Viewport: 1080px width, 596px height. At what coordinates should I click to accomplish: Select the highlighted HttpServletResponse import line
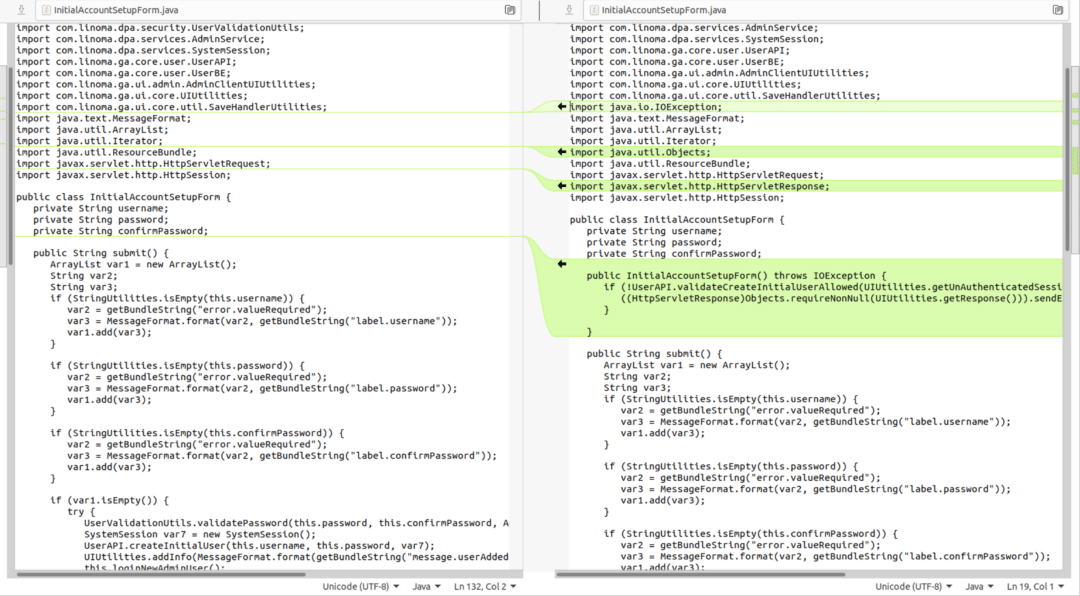700,186
